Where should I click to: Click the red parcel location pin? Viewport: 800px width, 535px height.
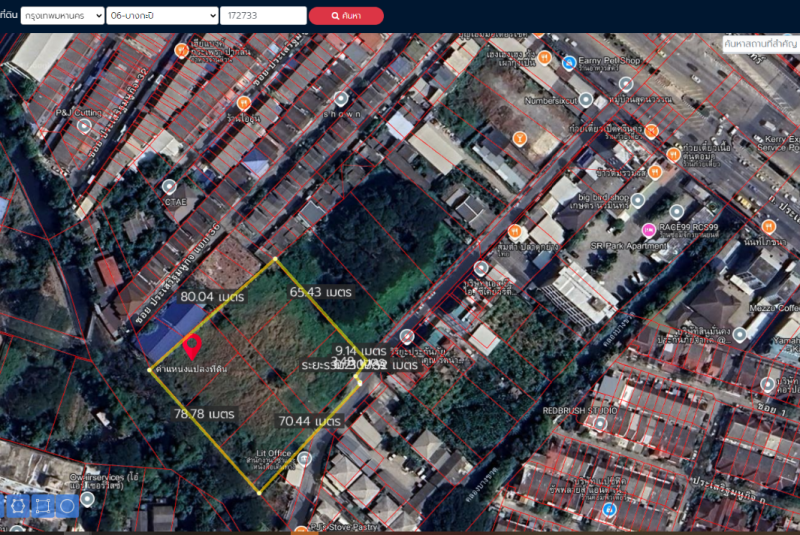tap(192, 347)
